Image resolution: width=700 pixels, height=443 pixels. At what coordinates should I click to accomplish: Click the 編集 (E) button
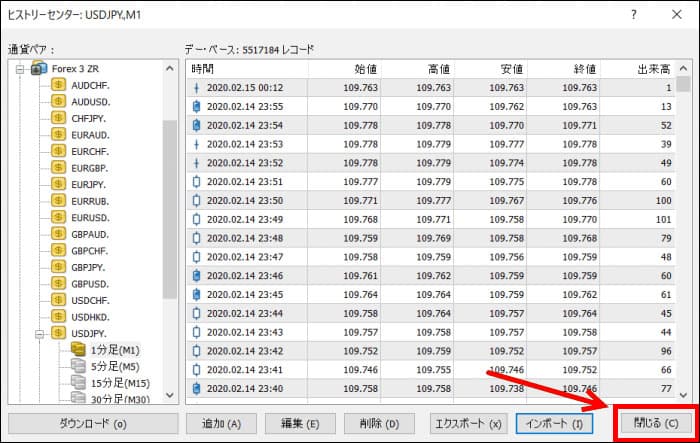click(x=300, y=423)
